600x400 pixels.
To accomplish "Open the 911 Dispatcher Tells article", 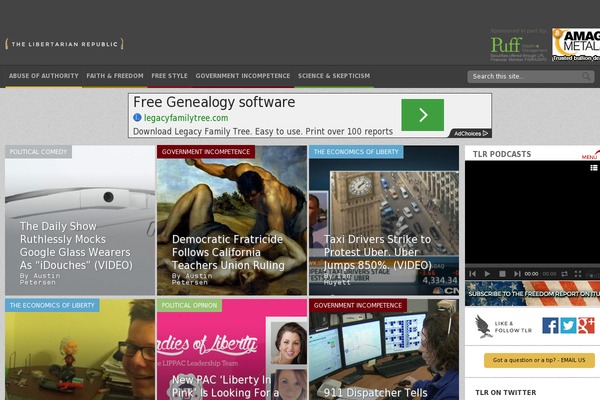I will pos(376,393).
